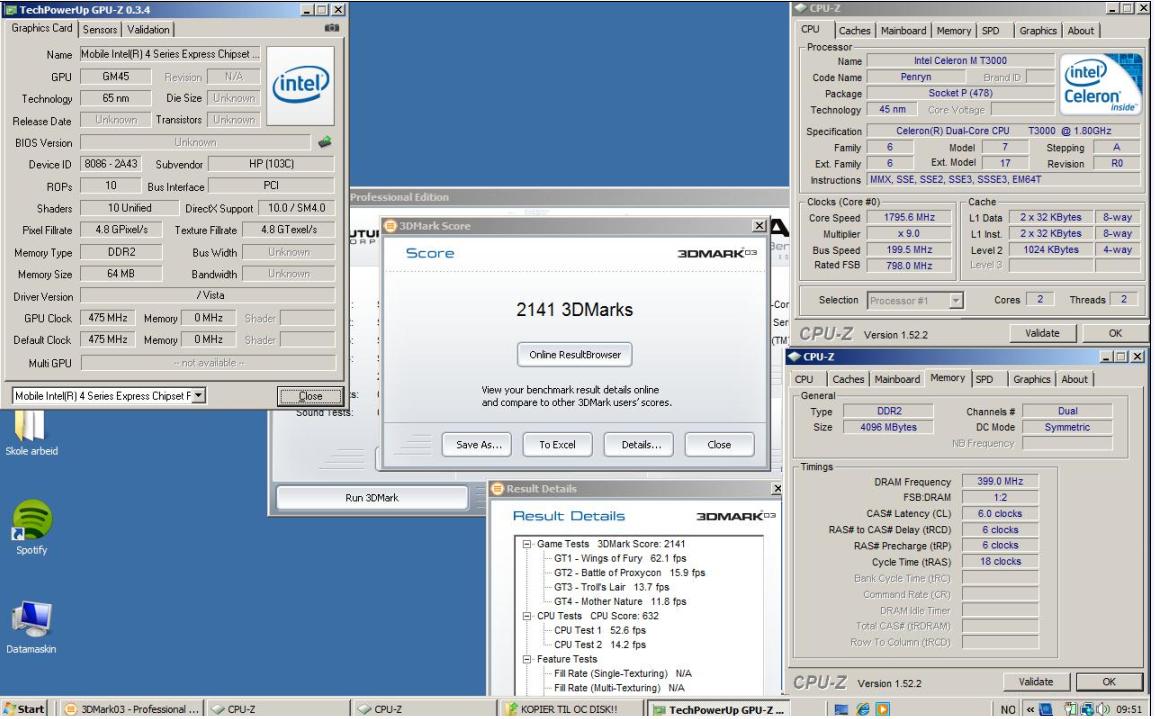Open Graphics tab in upper CPU-Z window
The image size is (1155, 719).
1038,30
